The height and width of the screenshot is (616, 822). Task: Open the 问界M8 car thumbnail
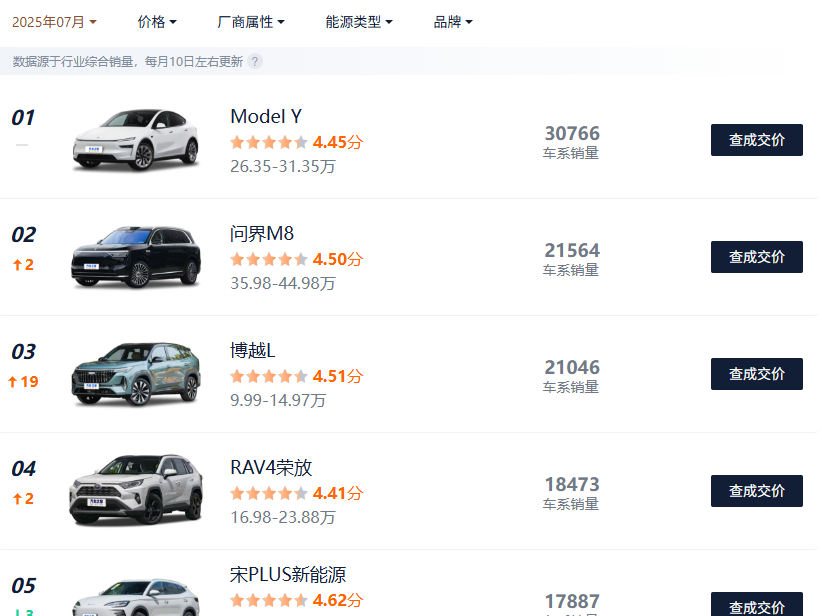click(x=136, y=256)
